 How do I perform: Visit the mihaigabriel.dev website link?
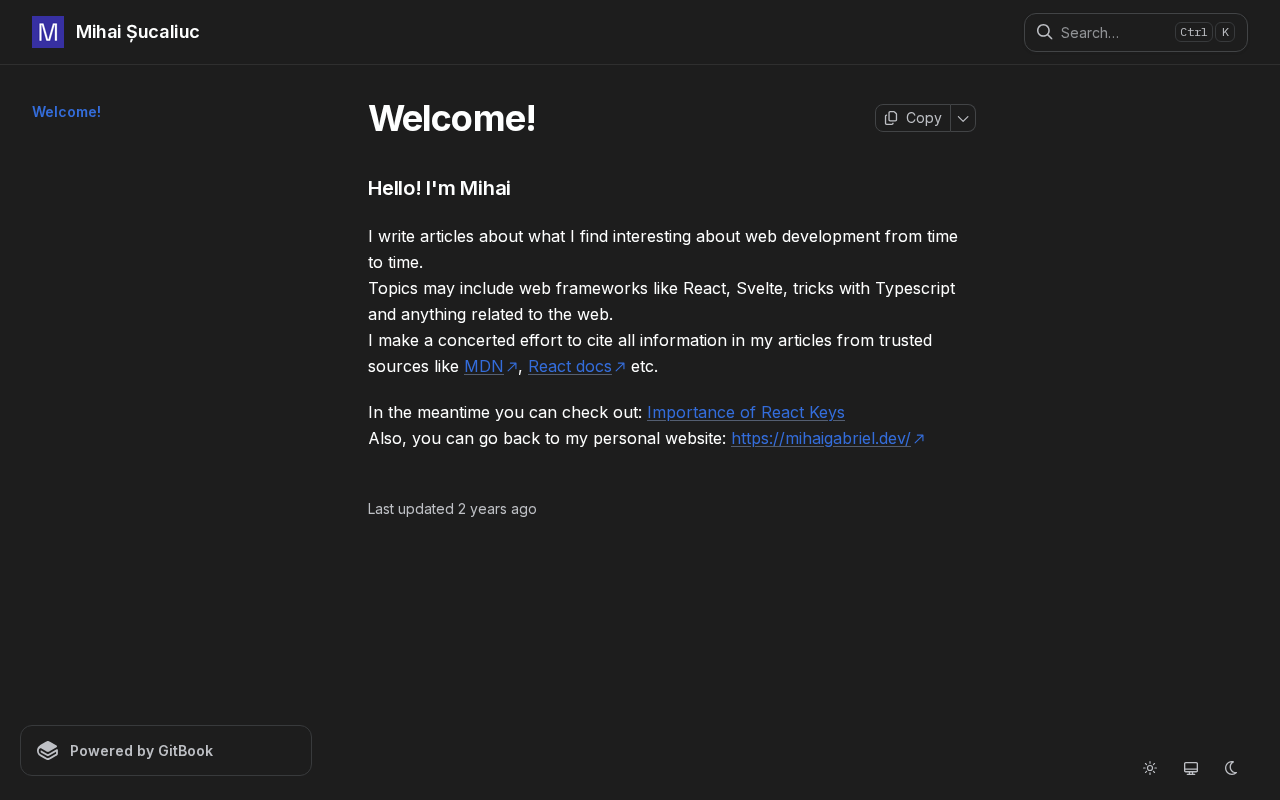tap(820, 438)
